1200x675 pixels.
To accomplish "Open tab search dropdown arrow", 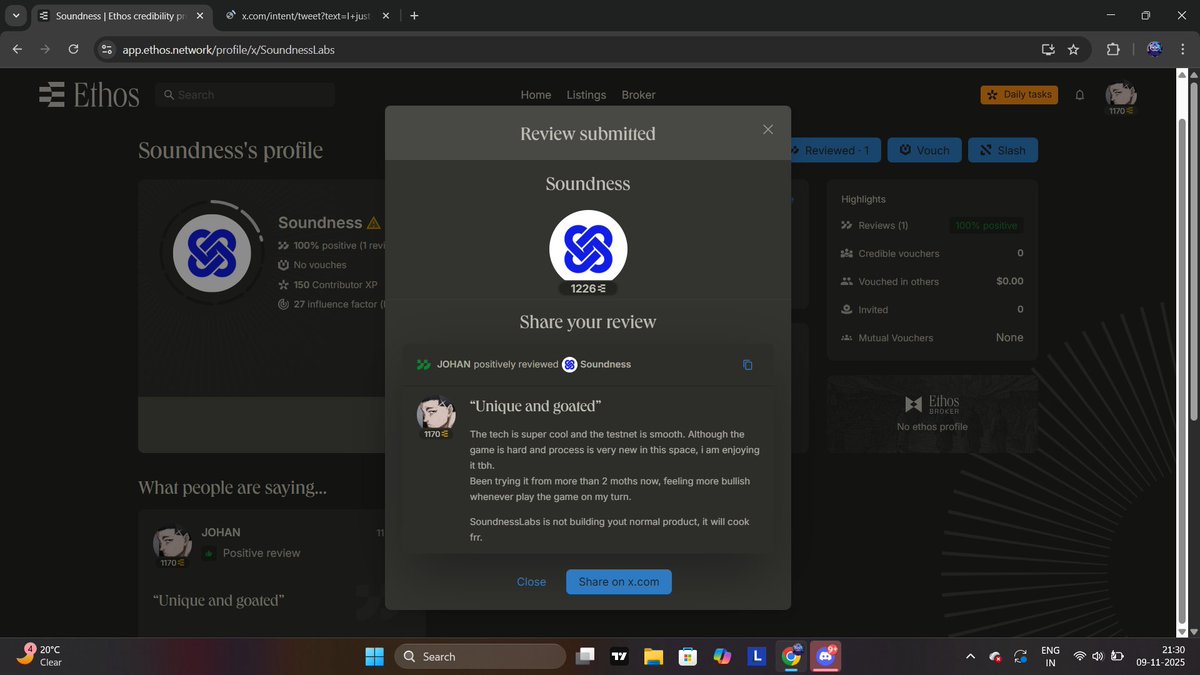I will (15, 16).
